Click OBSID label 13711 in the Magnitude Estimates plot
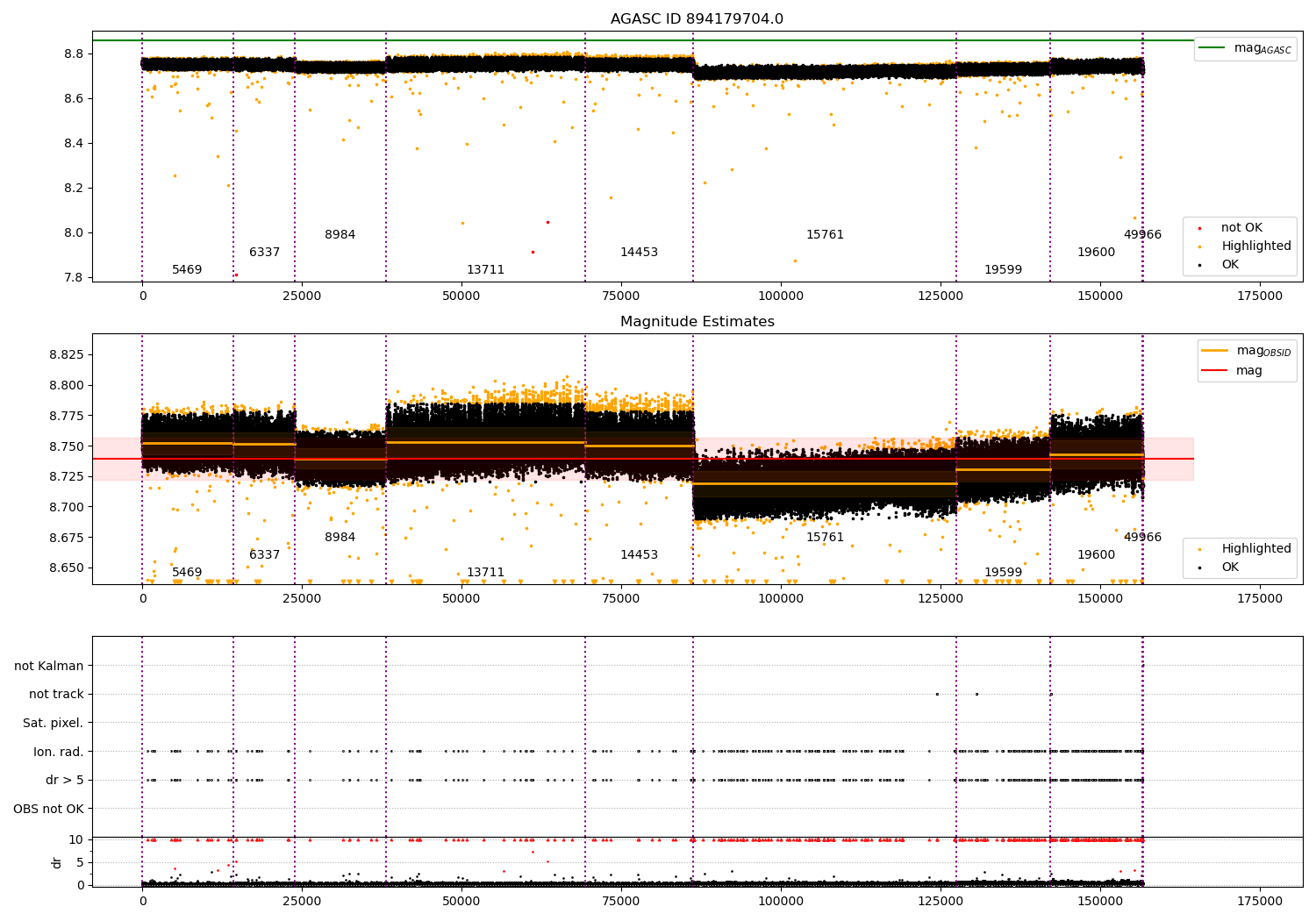This screenshot has height=921, width=1316. 485,573
